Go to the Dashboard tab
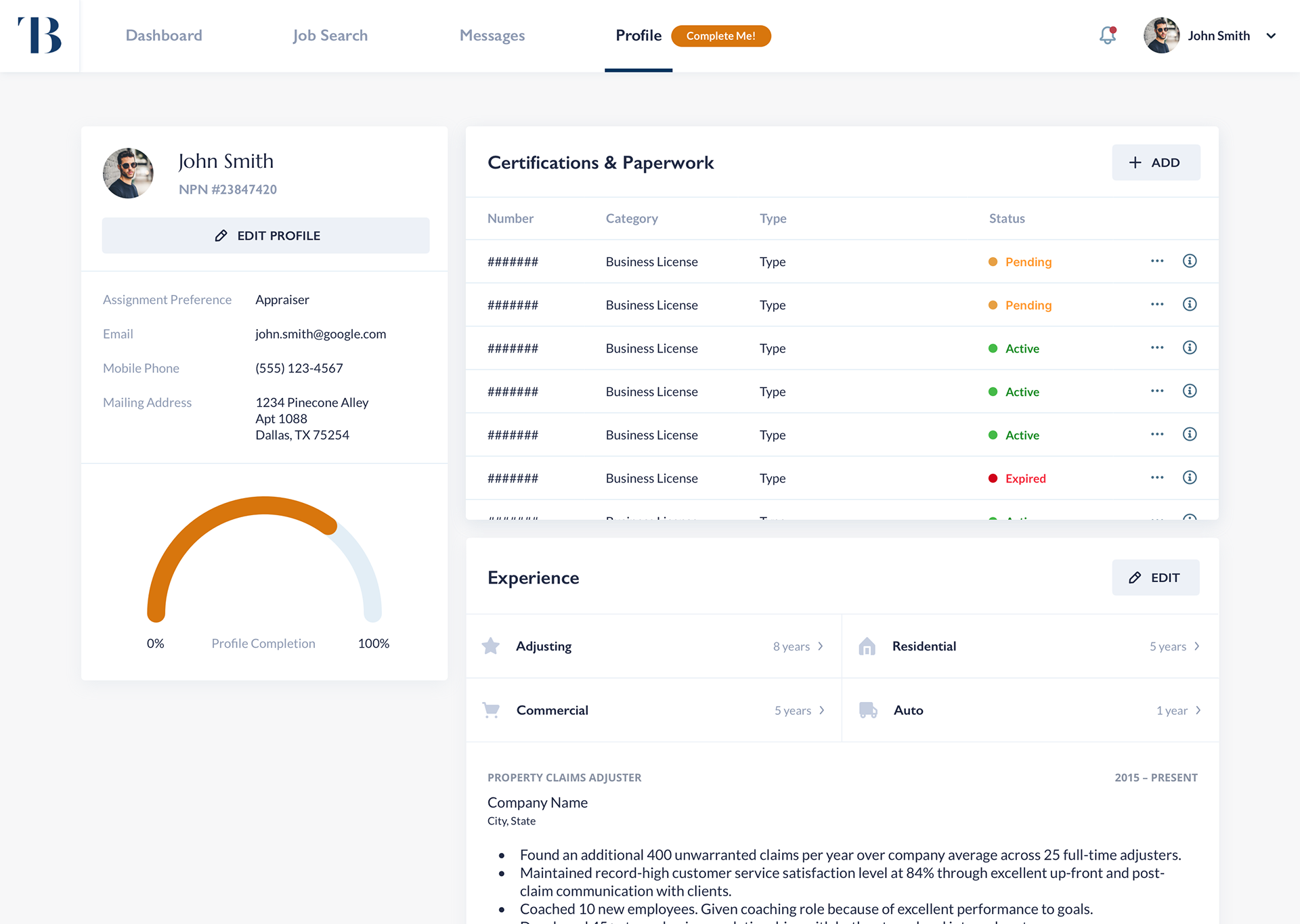The image size is (1300, 924). point(164,35)
